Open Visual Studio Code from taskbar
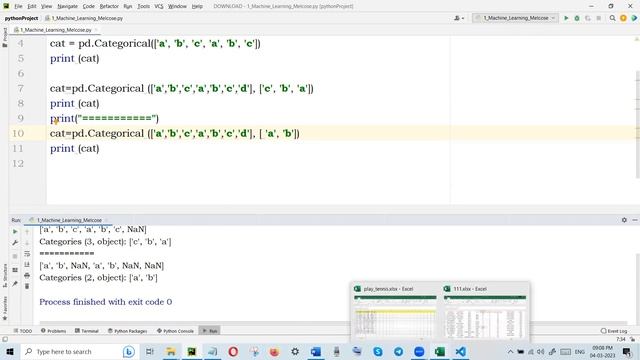This screenshot has height=360, width=640. pos(460,351)
